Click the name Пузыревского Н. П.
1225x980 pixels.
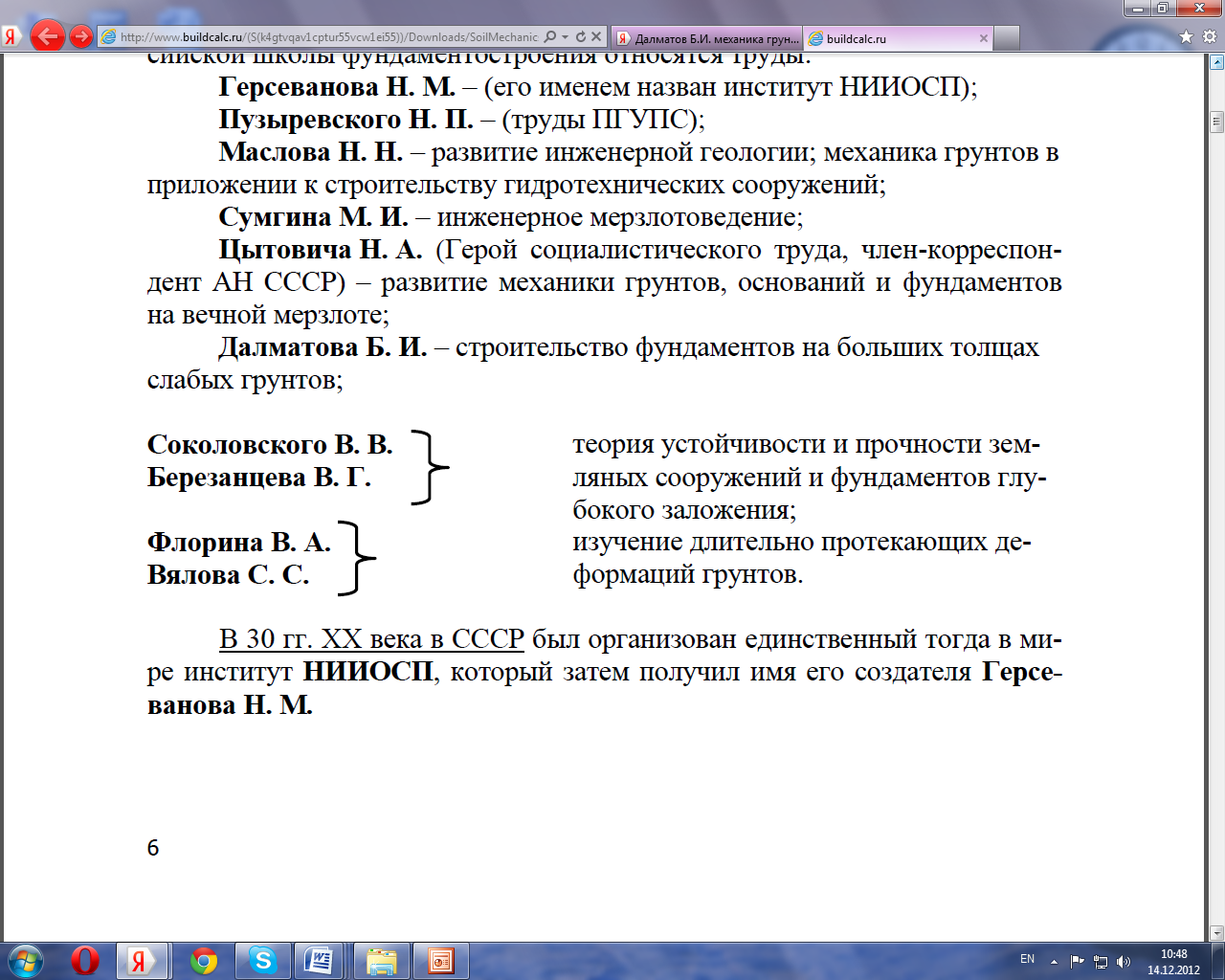coord(345,120)
